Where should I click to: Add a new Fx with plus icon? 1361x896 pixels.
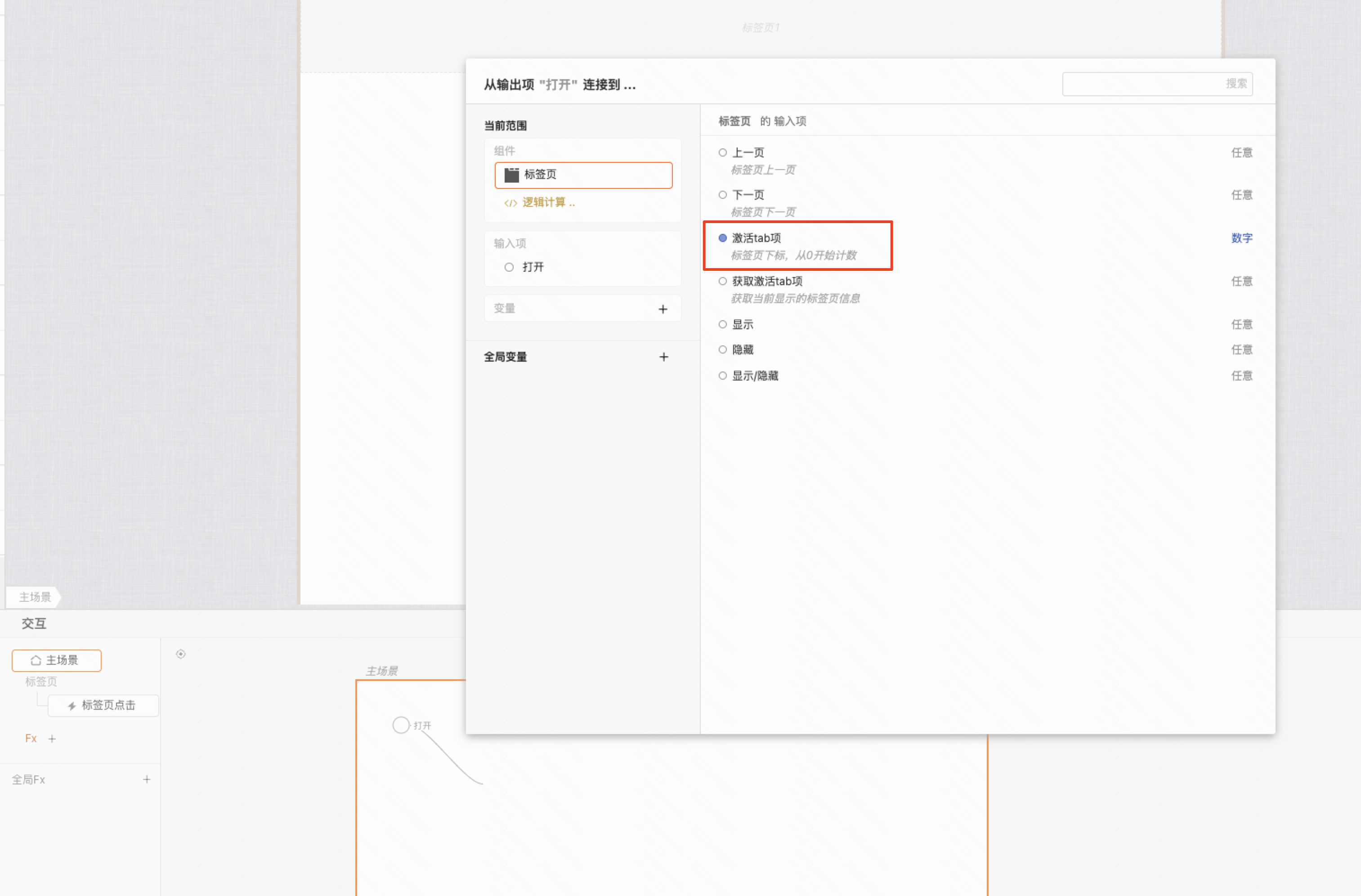tap(52, 739)
